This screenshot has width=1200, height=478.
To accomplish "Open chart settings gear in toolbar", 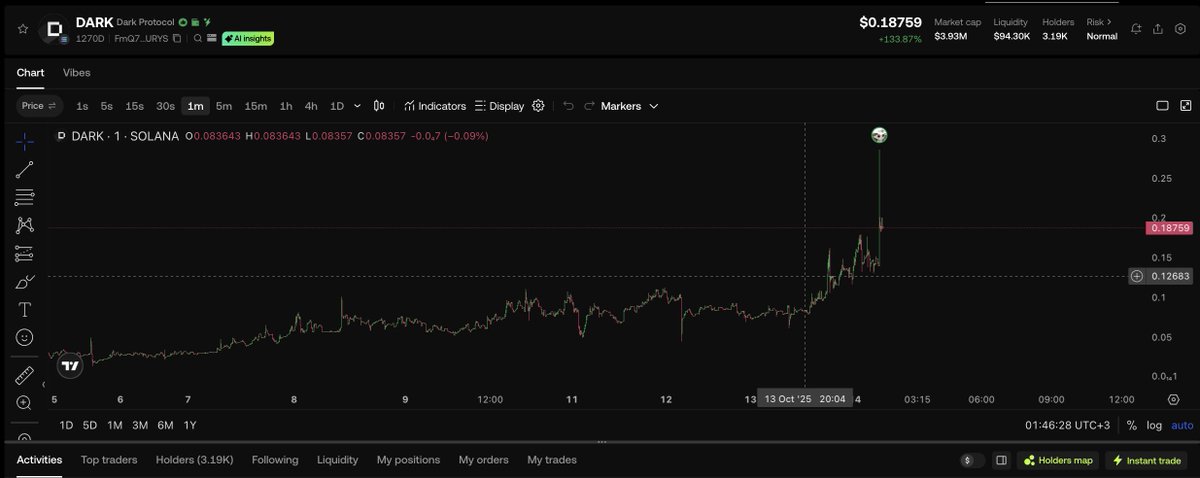I will point(538,106).
